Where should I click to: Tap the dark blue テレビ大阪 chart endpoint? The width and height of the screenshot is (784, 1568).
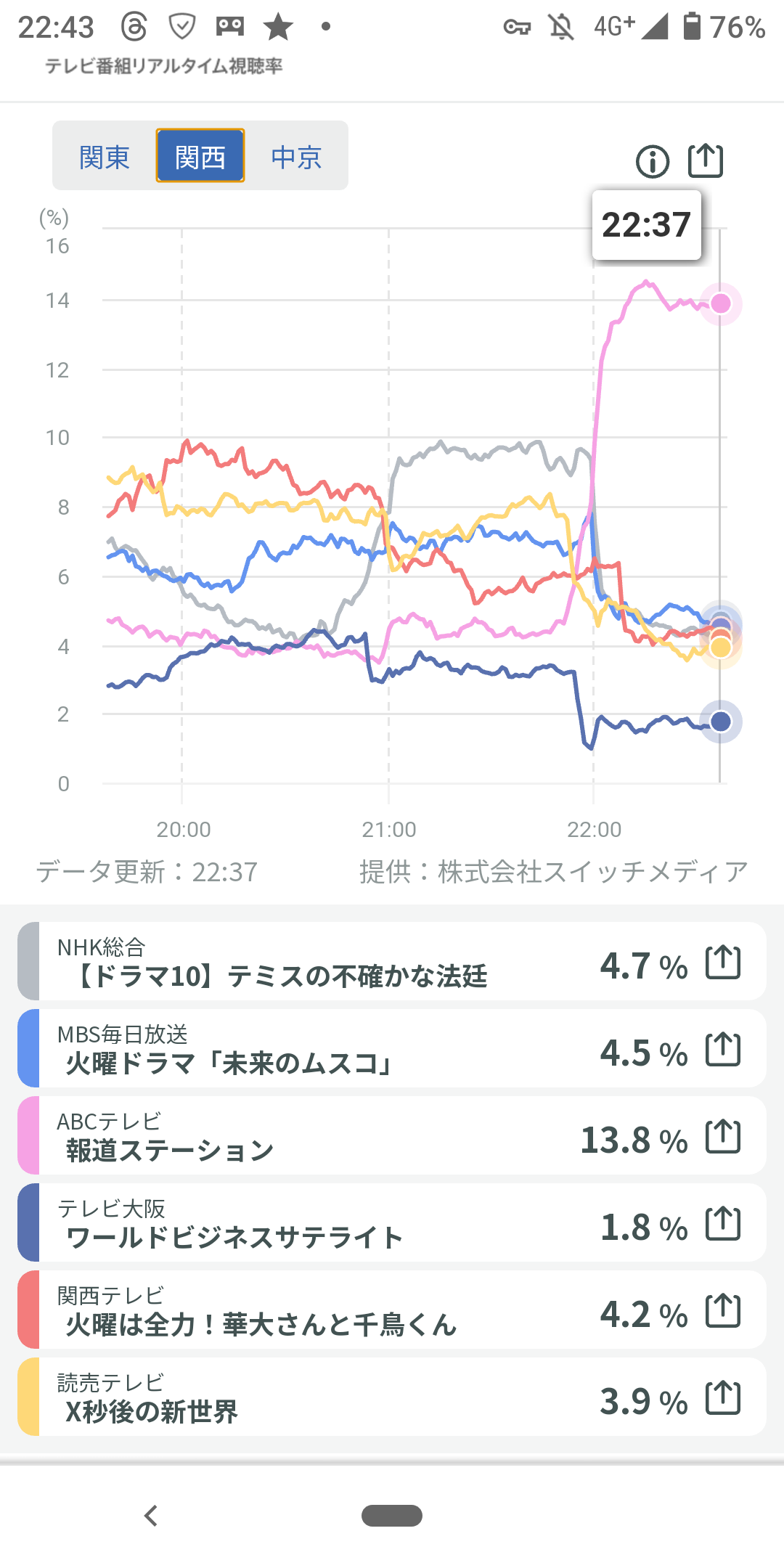pyautogui.click(x=721, y=722)
